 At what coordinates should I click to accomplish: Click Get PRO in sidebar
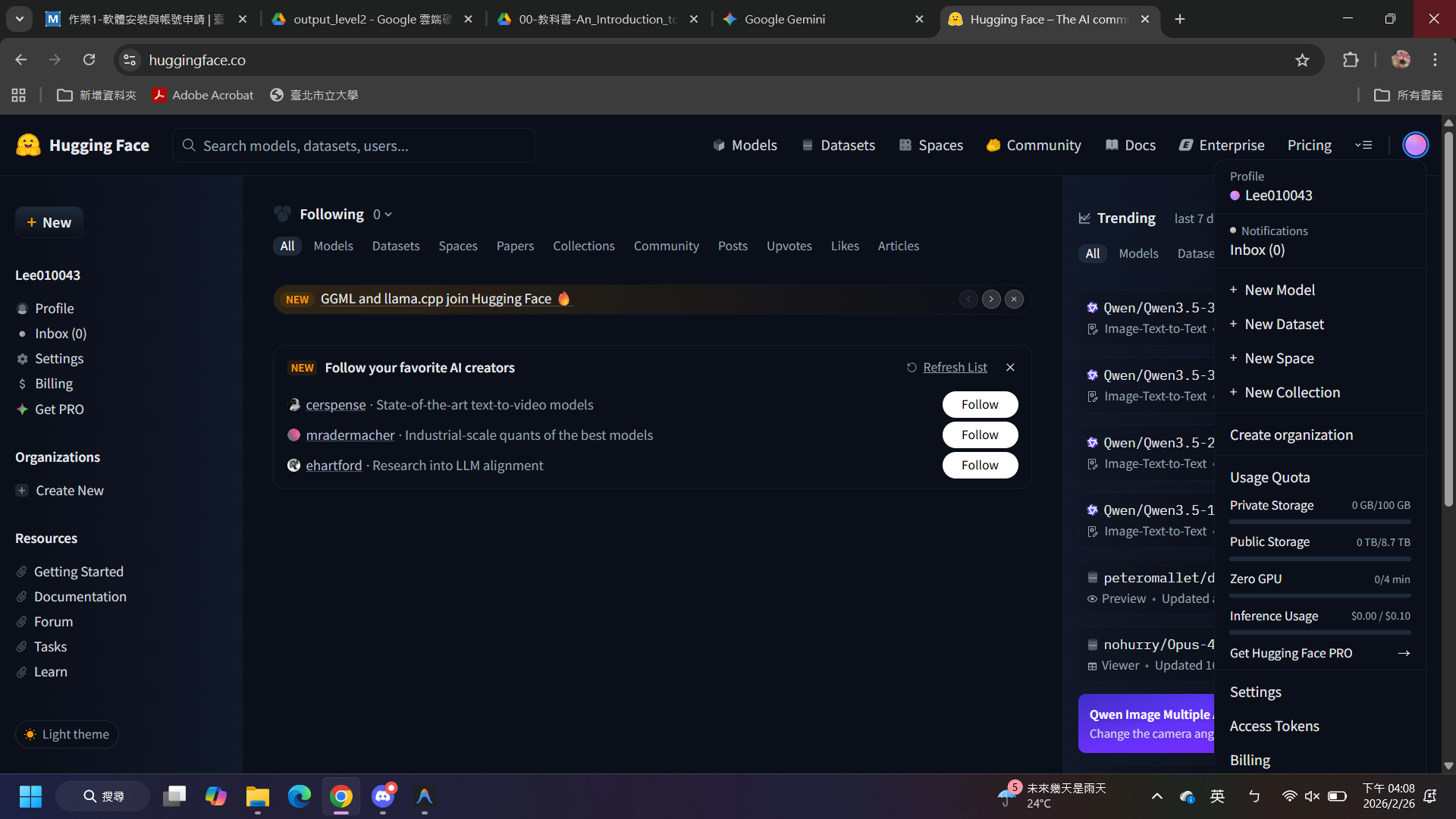pyautogui.click(x=50, y=409)
